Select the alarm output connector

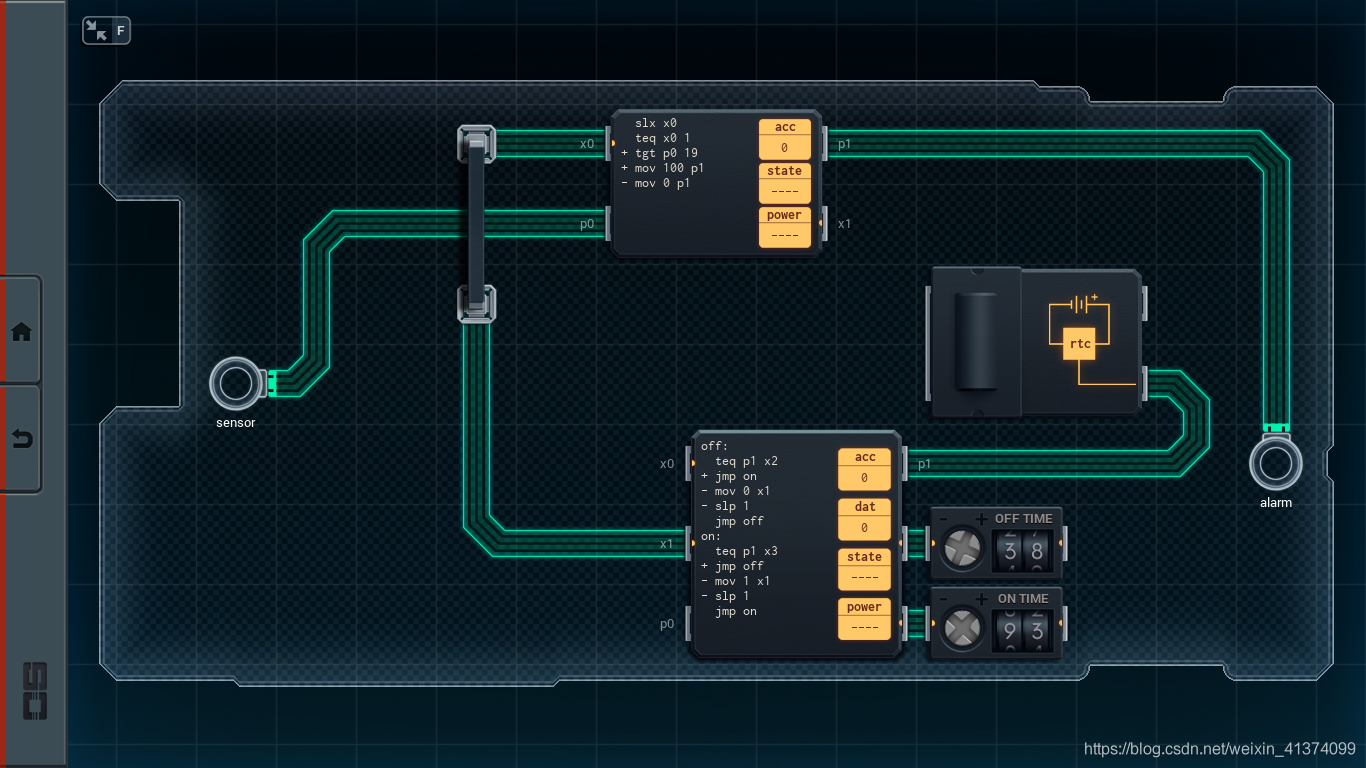pyautogui.click(x=1276, y=464)
